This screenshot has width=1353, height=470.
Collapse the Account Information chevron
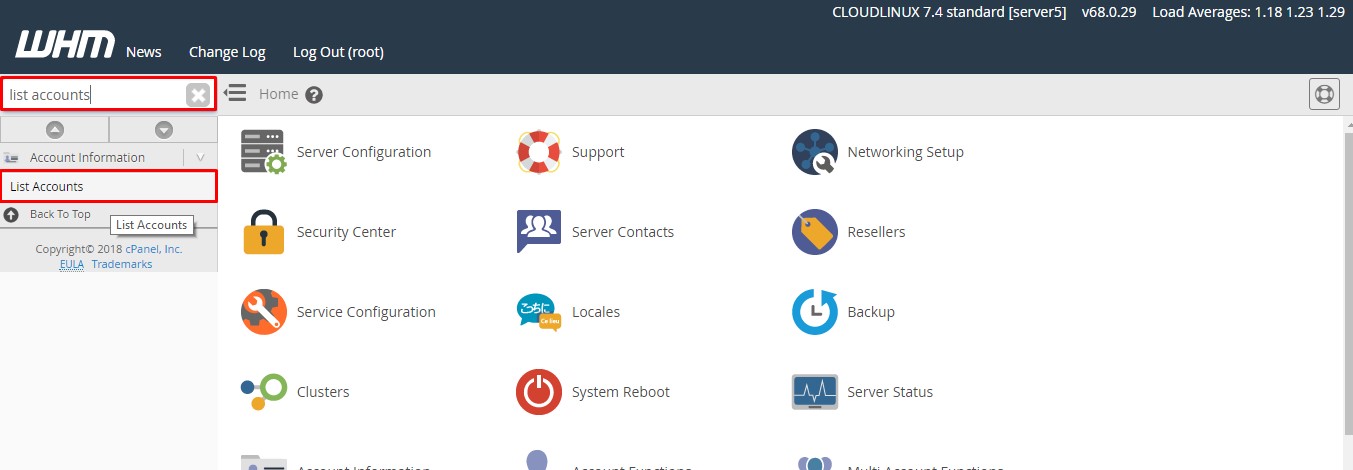200,157
